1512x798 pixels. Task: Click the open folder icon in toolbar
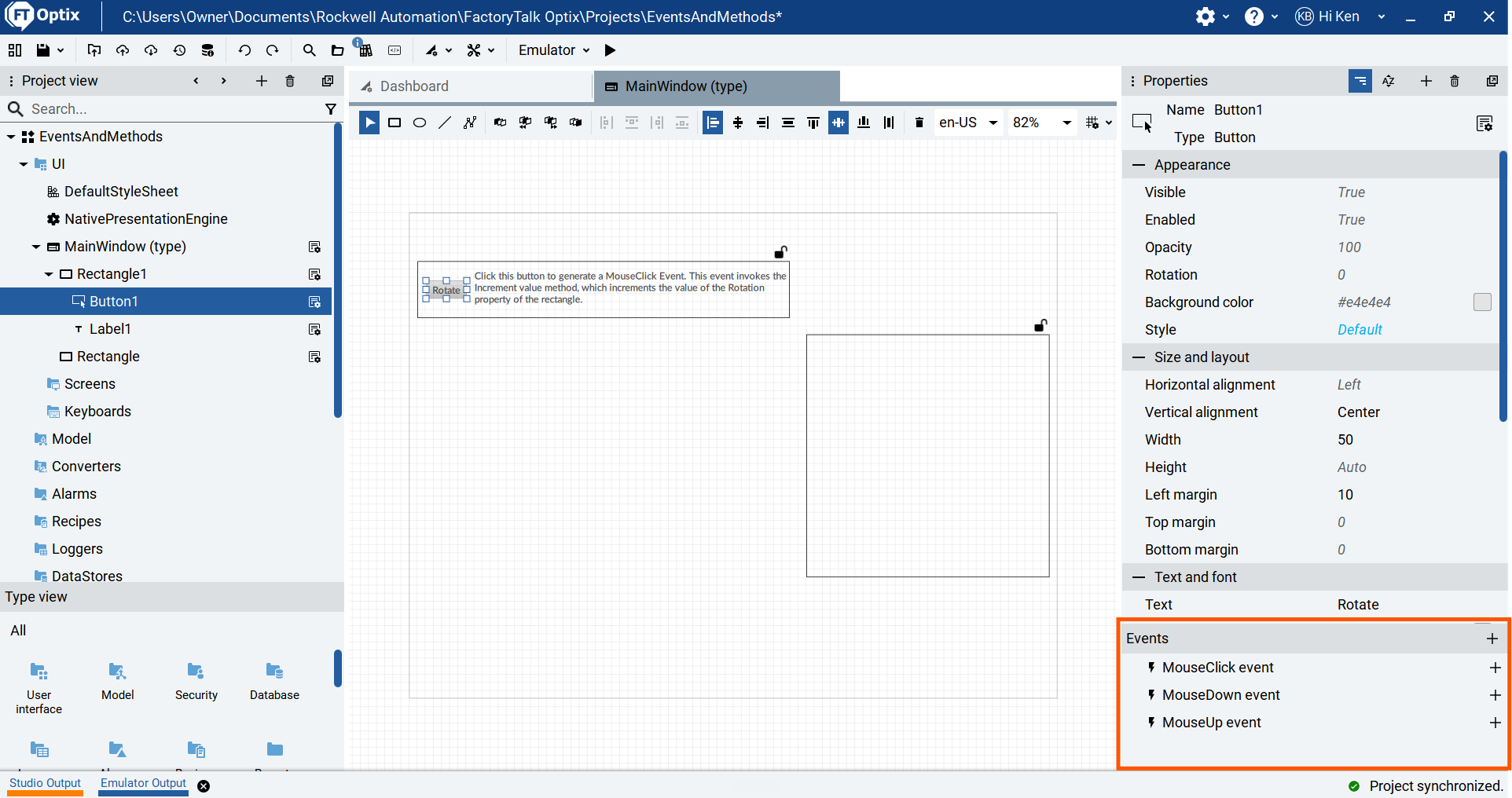337,50
